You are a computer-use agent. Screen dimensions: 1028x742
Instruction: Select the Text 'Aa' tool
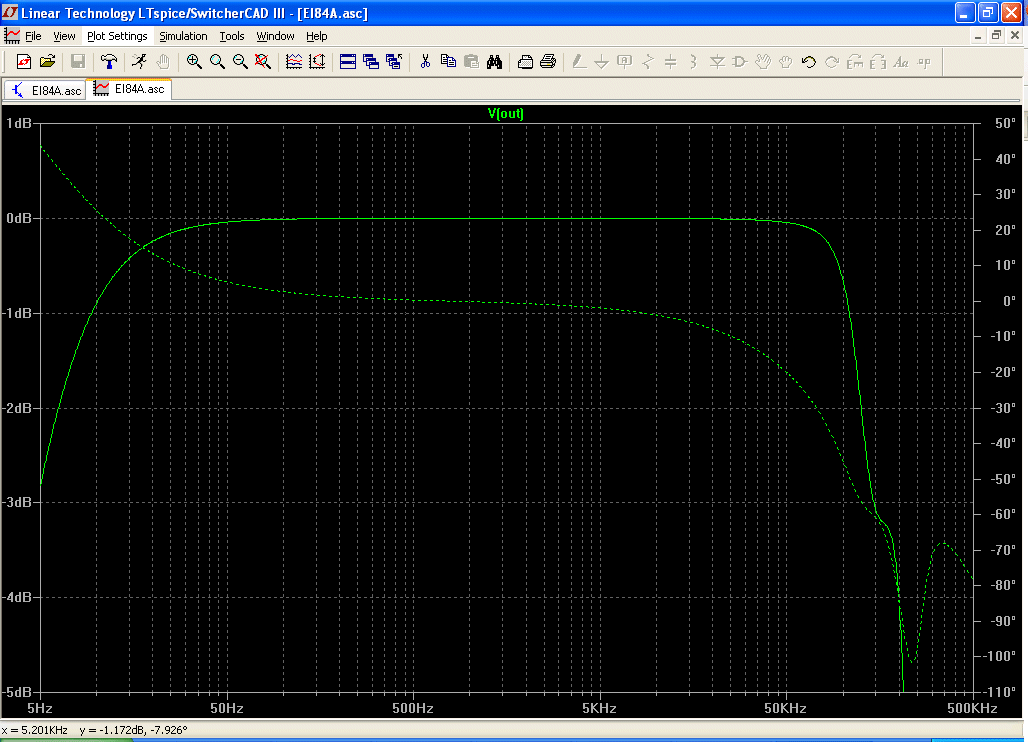coord(901,62)
